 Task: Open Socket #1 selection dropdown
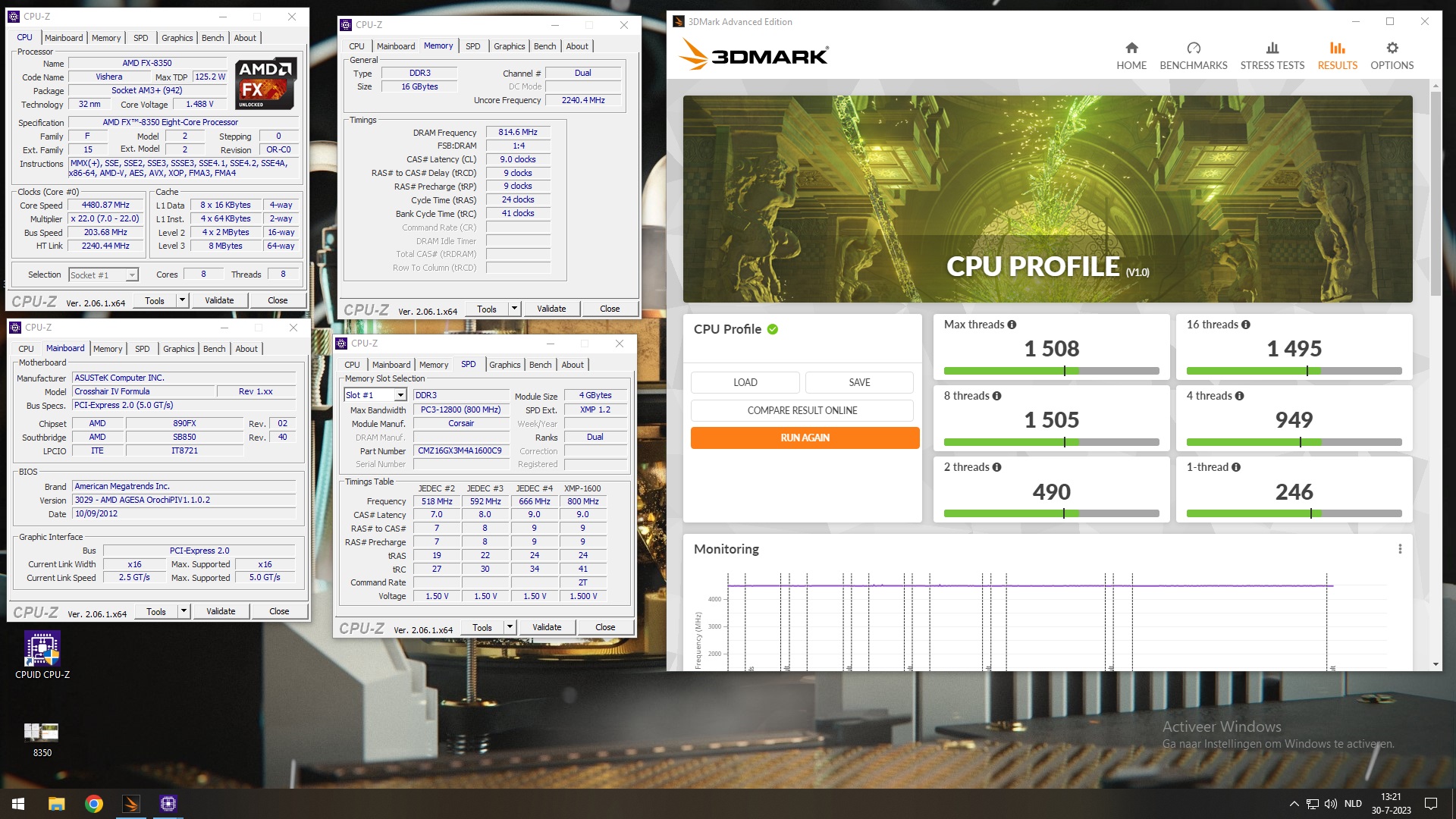coord(104,275)
